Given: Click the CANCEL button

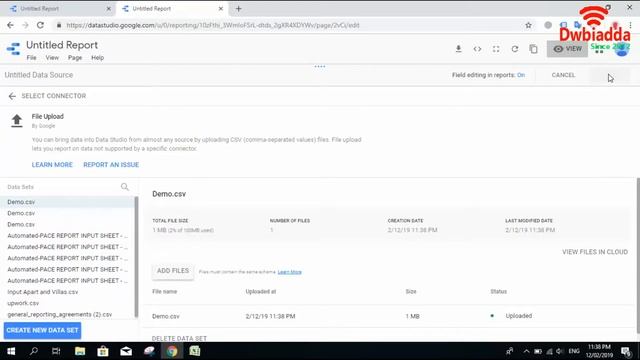Looking at the screenshot, I should pyautogui.click(x=563, y=75).
